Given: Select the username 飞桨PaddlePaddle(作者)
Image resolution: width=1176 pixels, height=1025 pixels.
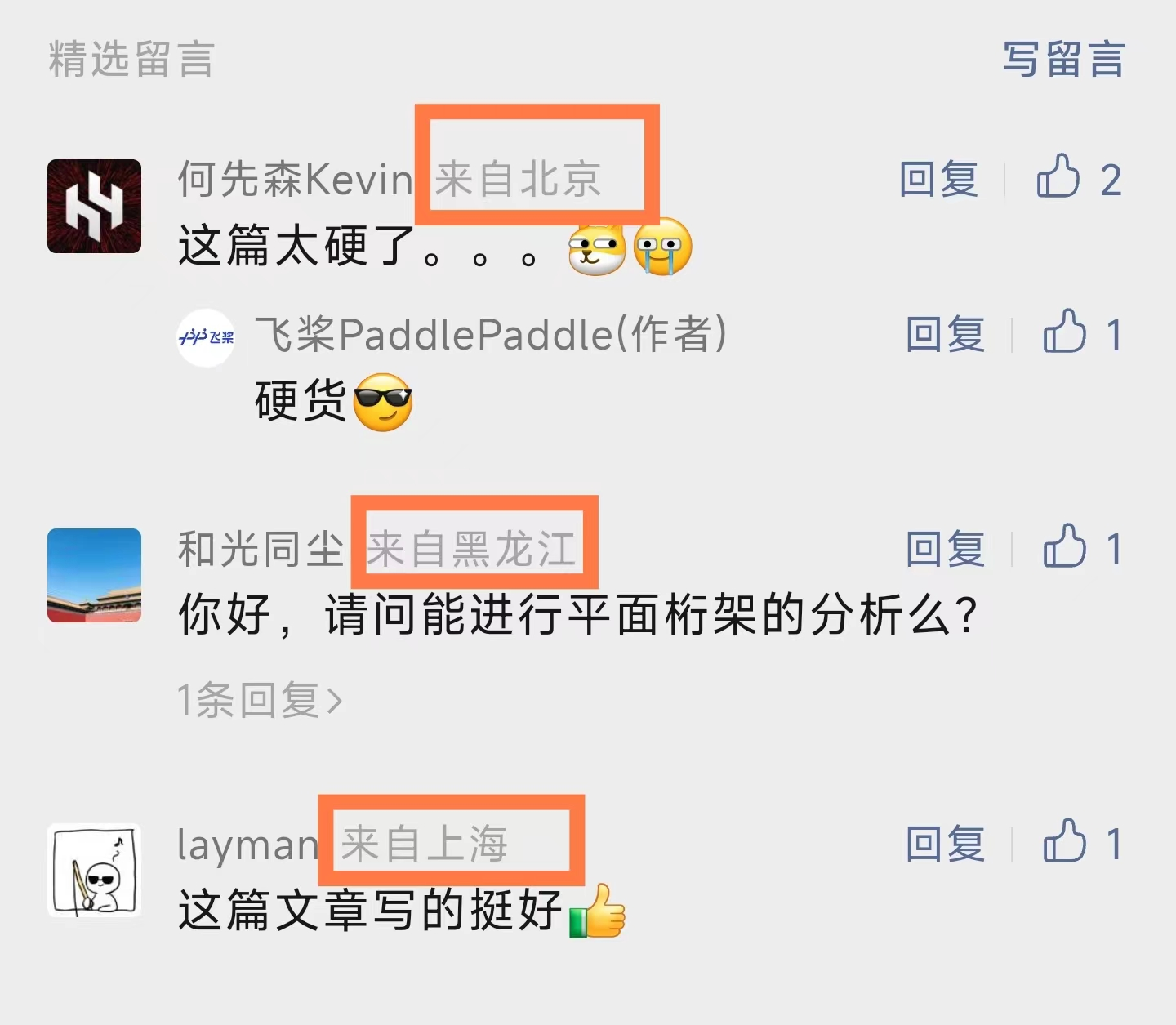Looking at the screenshot, I should (491, 335).
